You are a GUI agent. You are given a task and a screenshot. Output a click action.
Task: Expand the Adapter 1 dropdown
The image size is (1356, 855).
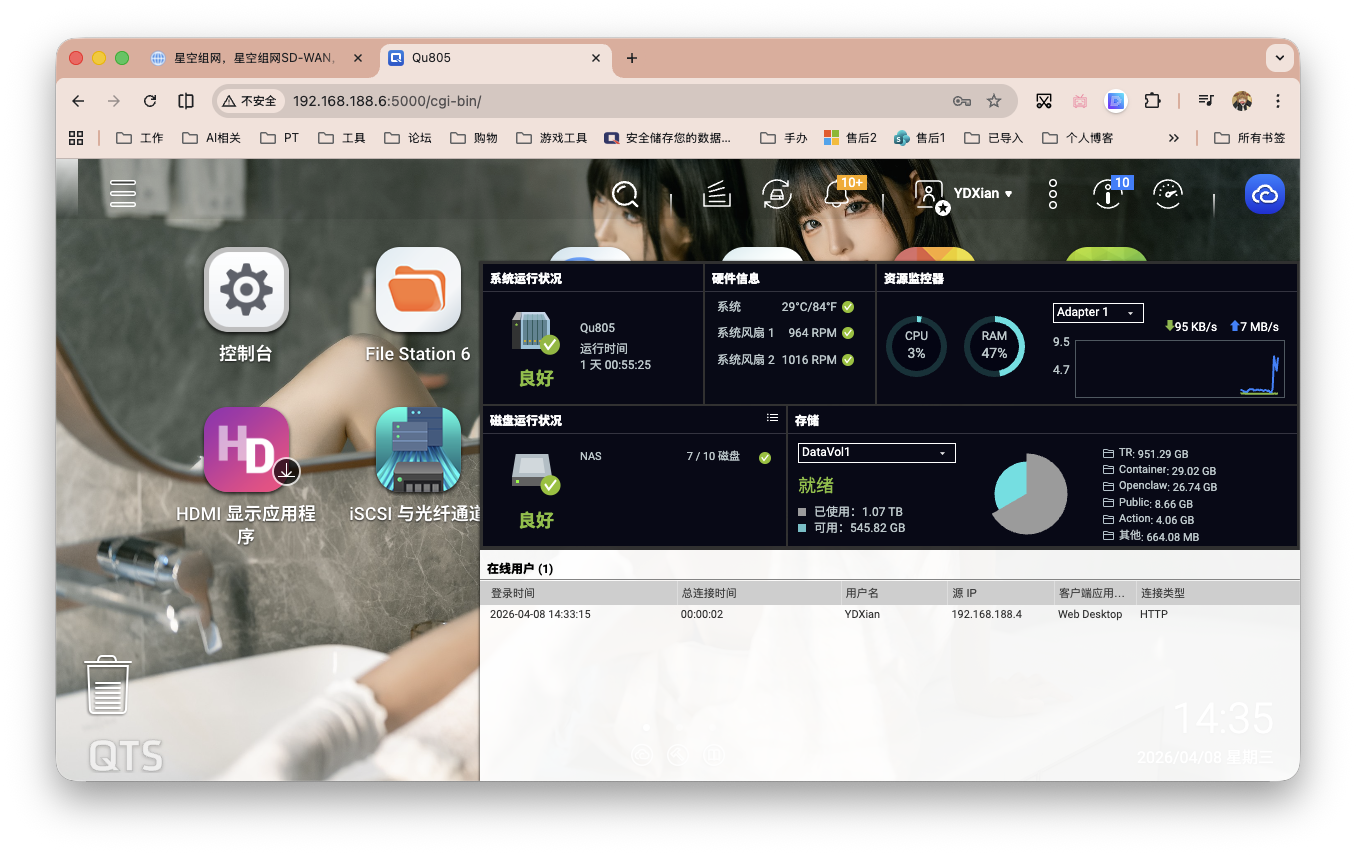pos(1097,313)
